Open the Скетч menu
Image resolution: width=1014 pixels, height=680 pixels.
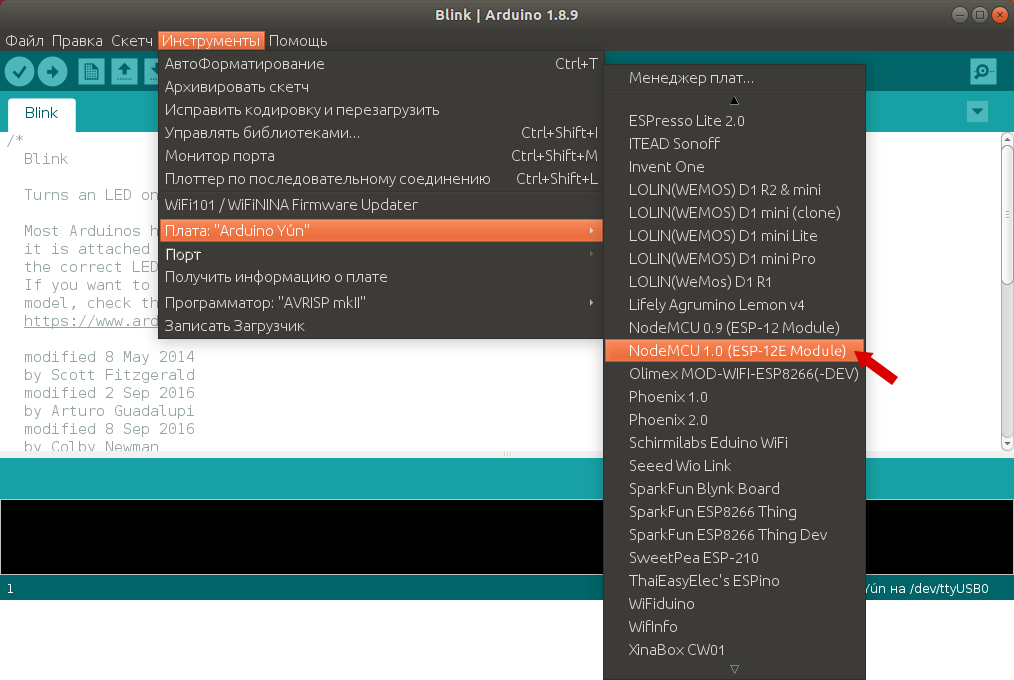(132, 41)
